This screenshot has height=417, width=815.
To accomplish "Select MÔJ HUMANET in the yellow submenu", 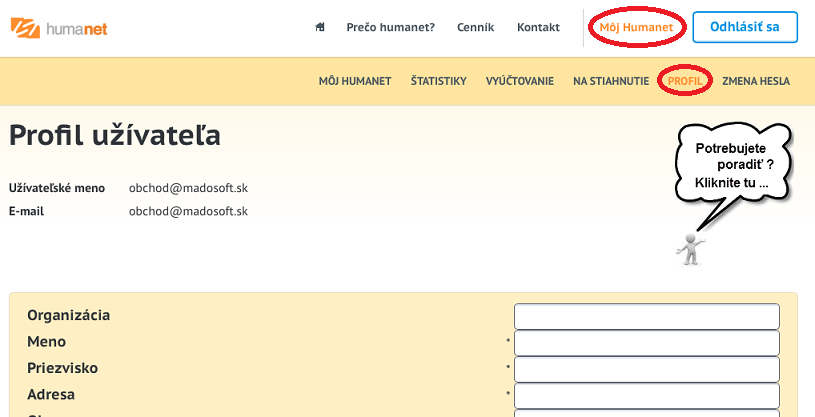I will coord(354,81).
